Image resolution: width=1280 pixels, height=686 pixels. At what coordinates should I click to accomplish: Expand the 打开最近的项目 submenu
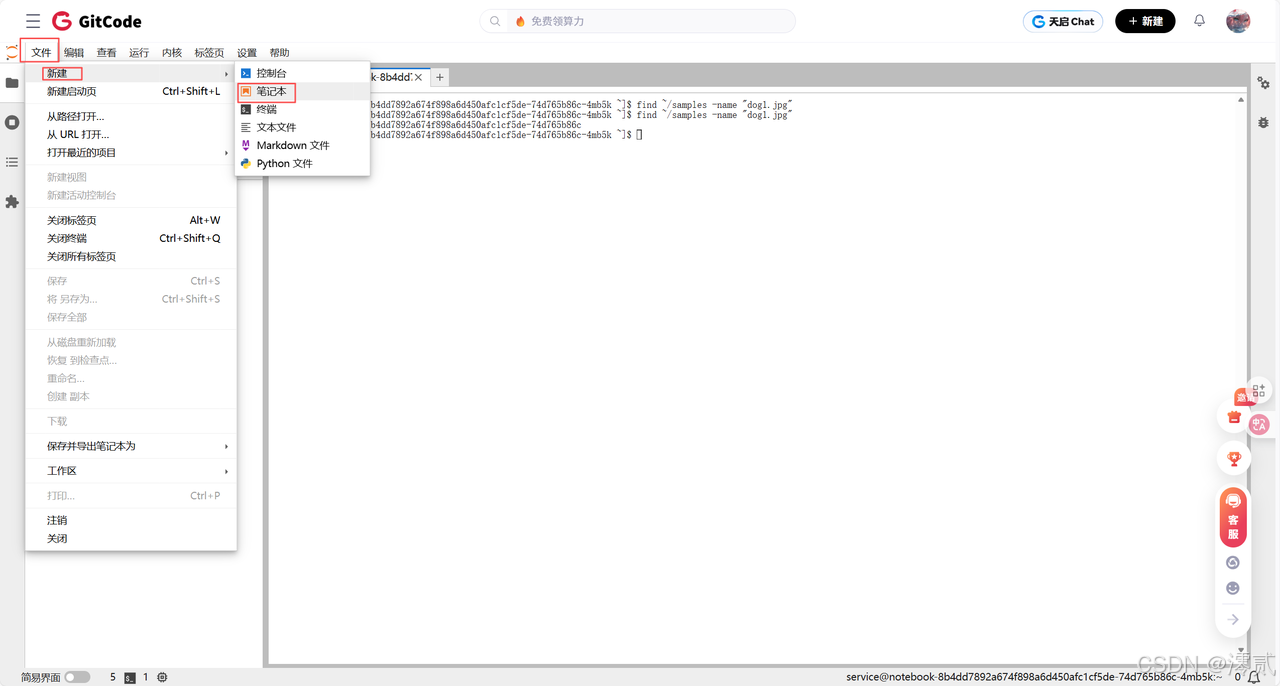(x=131, y=153)
